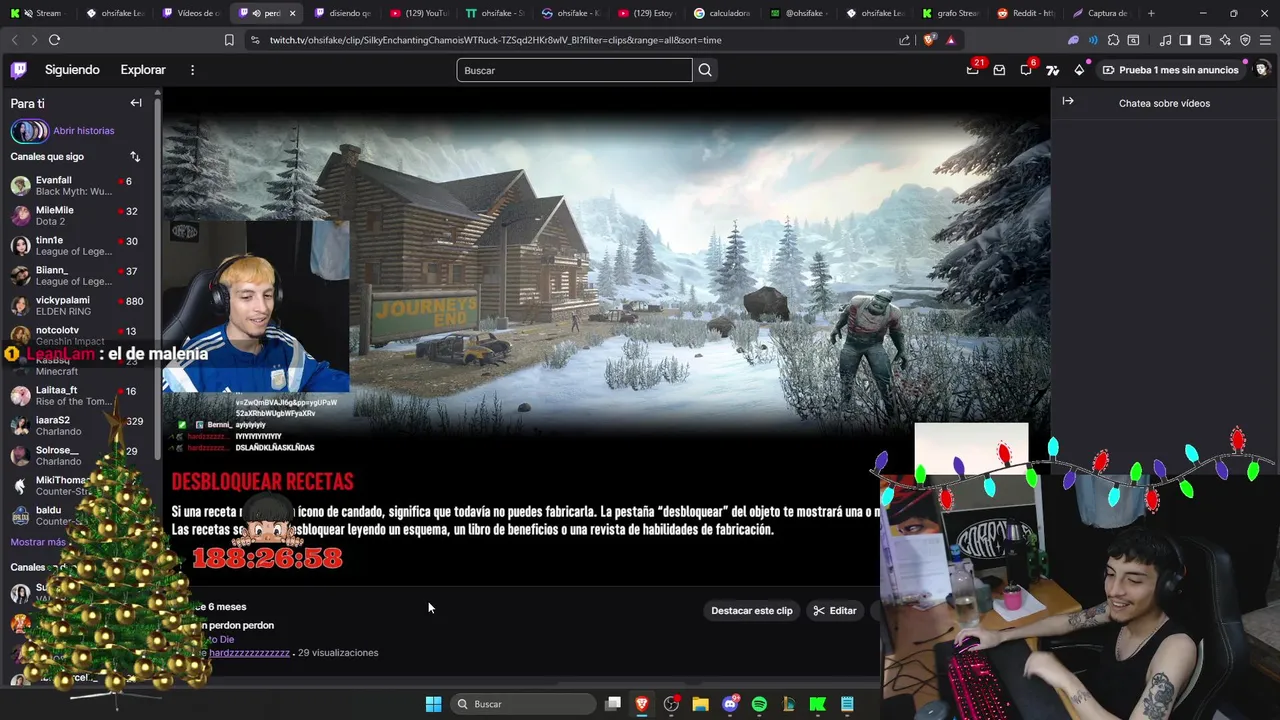
Task: Click Abrir historias link
Action: click(84, 131)
